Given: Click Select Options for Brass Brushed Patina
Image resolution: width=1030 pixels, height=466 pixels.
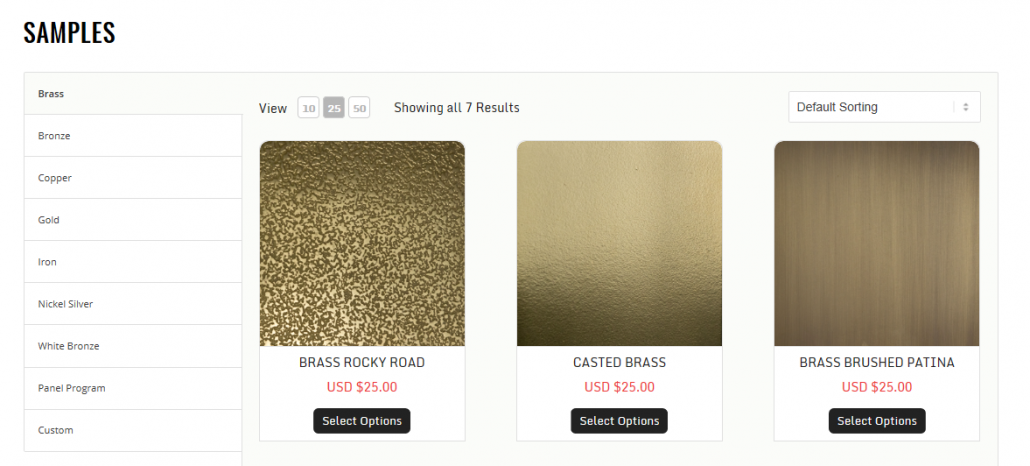Looking at the screenshot, I should coord(877,421).
